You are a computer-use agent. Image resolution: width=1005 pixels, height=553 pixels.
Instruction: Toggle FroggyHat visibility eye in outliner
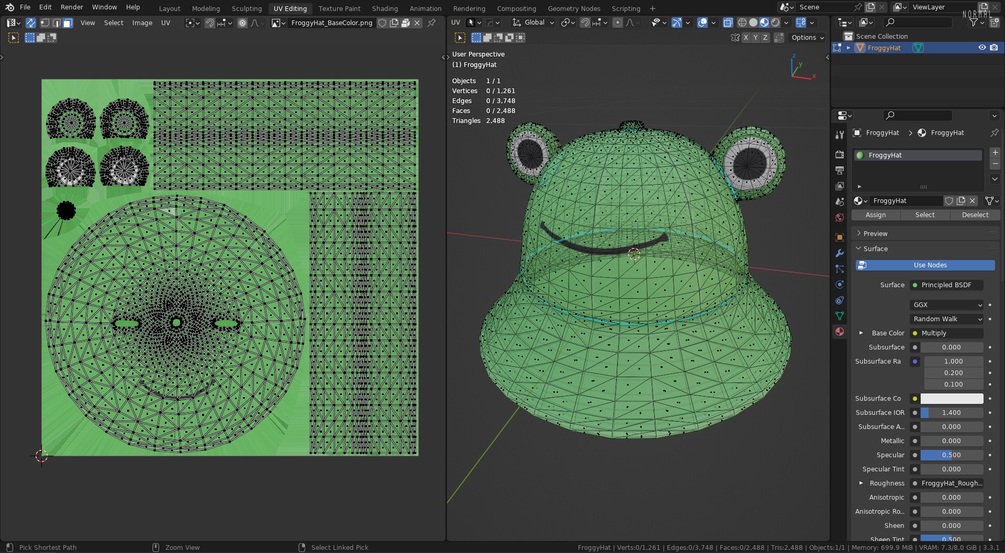coord(982,47)
